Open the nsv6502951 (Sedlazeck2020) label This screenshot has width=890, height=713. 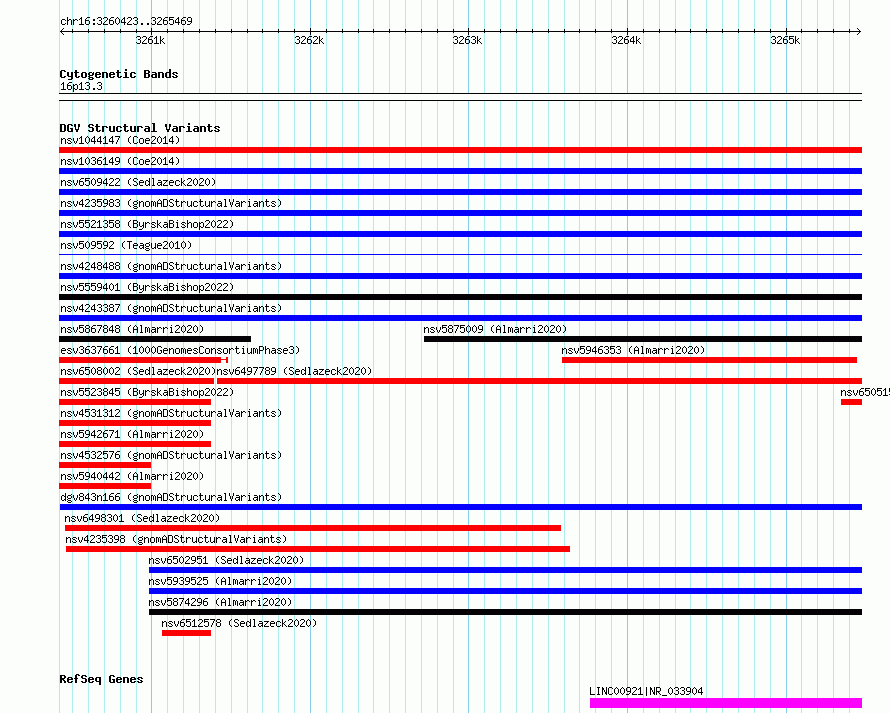pyautogui.click(x=226, y=560)
